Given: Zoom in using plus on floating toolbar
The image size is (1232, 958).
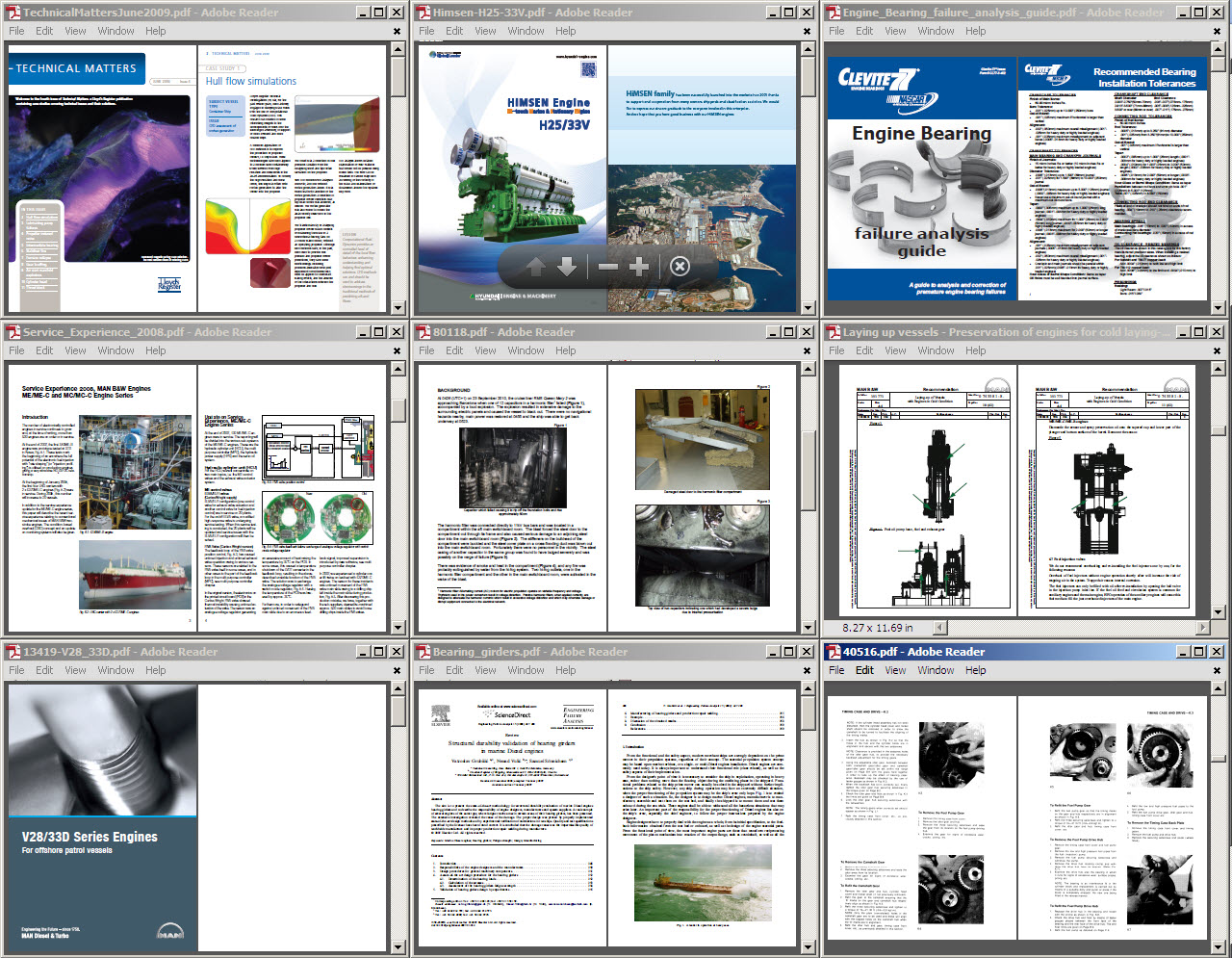Looking at the screenshot, I should coord(639,267).
